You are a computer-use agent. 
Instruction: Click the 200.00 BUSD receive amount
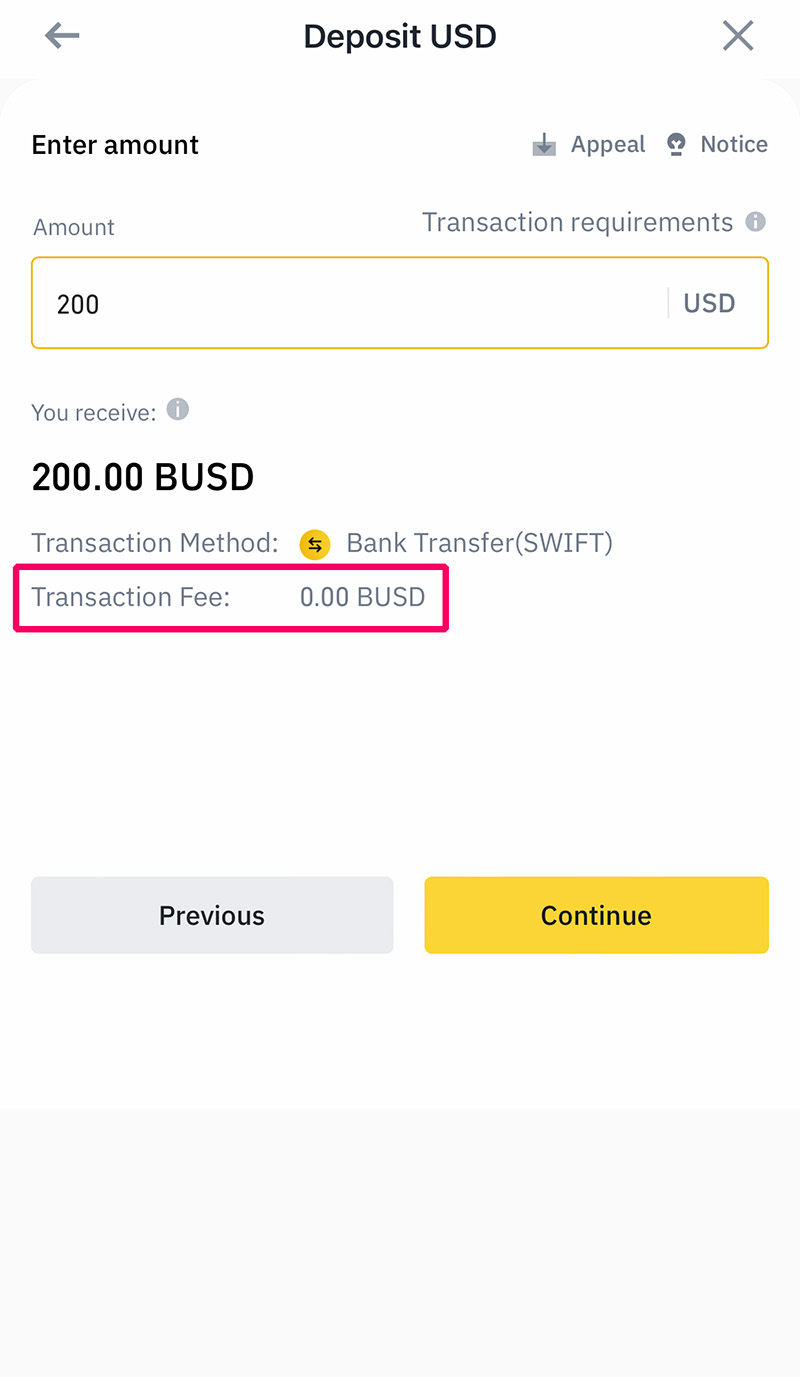click(x=142, y=477)
